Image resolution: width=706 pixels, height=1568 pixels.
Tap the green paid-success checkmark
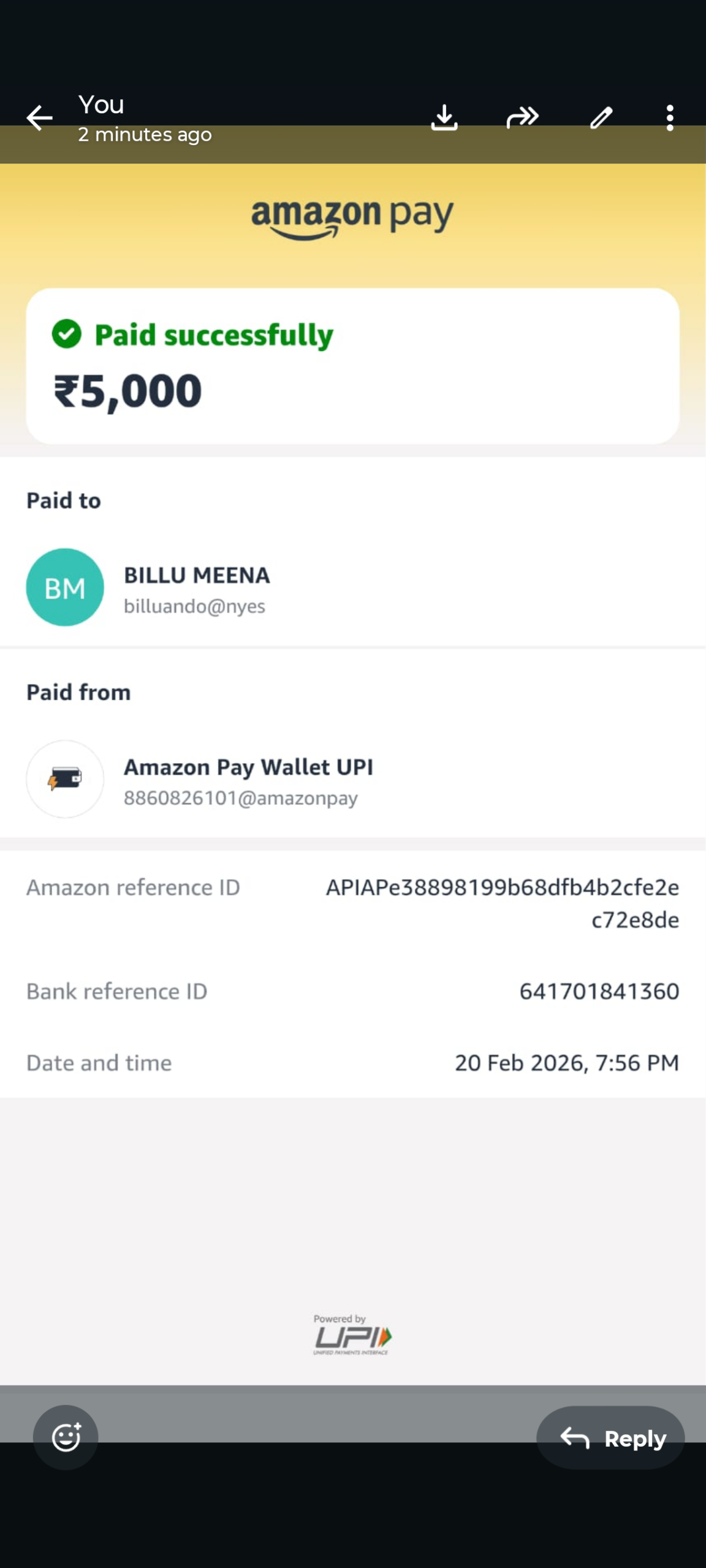(x=67, y=334)
